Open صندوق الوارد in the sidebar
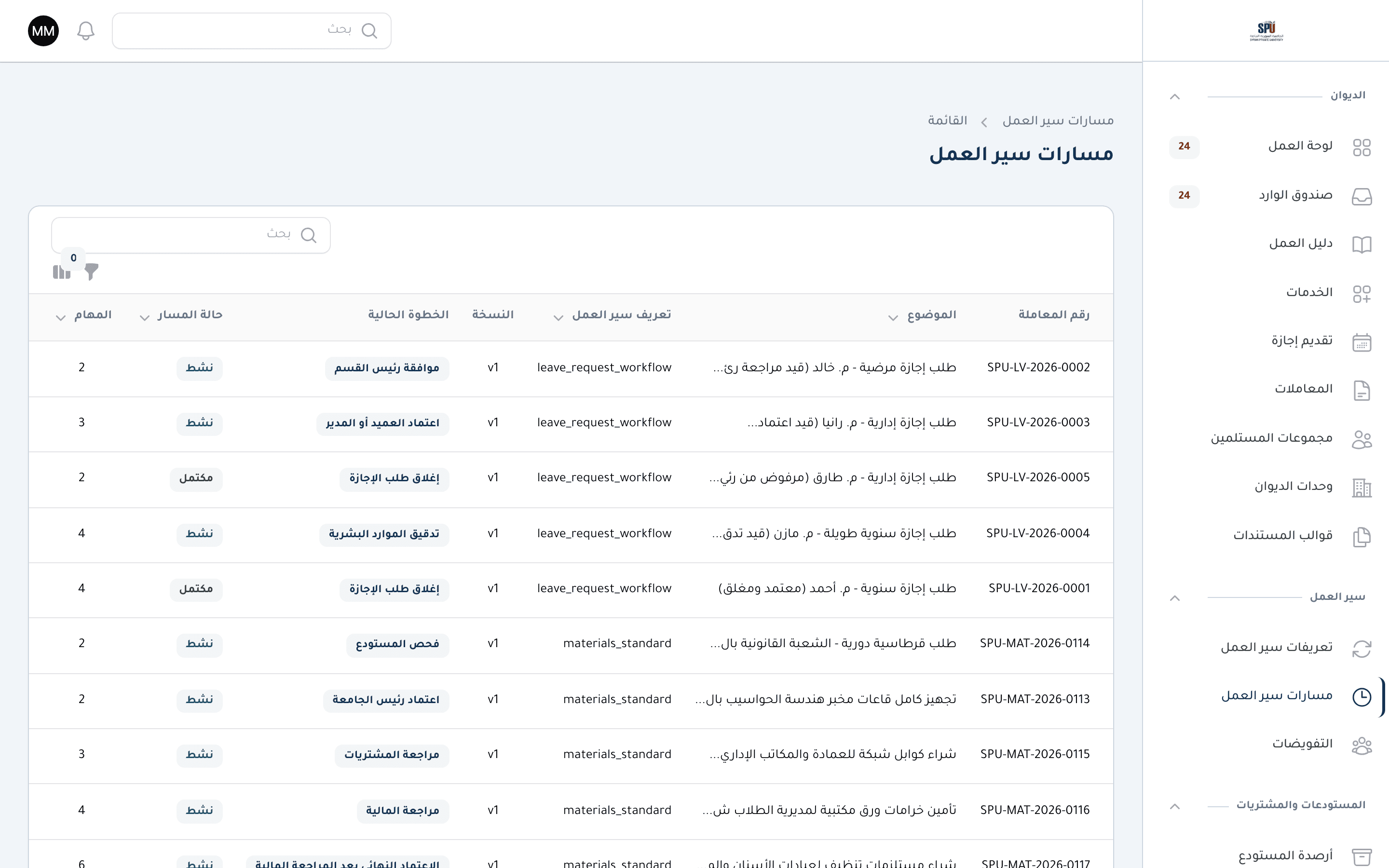This screenshot has width=1389, height=868. 1270,196
